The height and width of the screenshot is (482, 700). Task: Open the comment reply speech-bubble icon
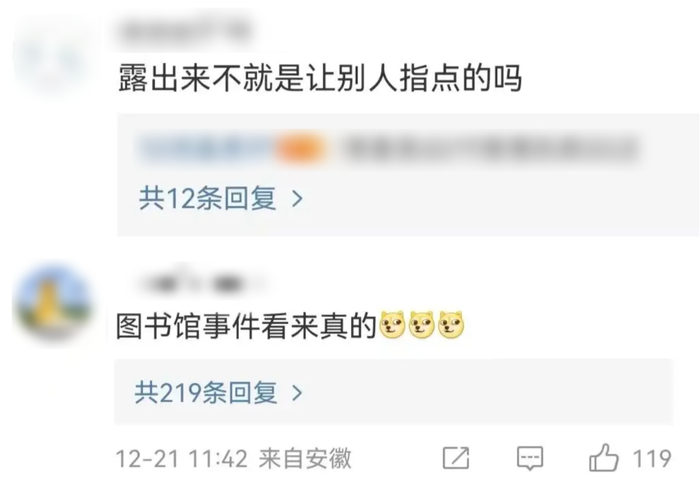(530, 458)
